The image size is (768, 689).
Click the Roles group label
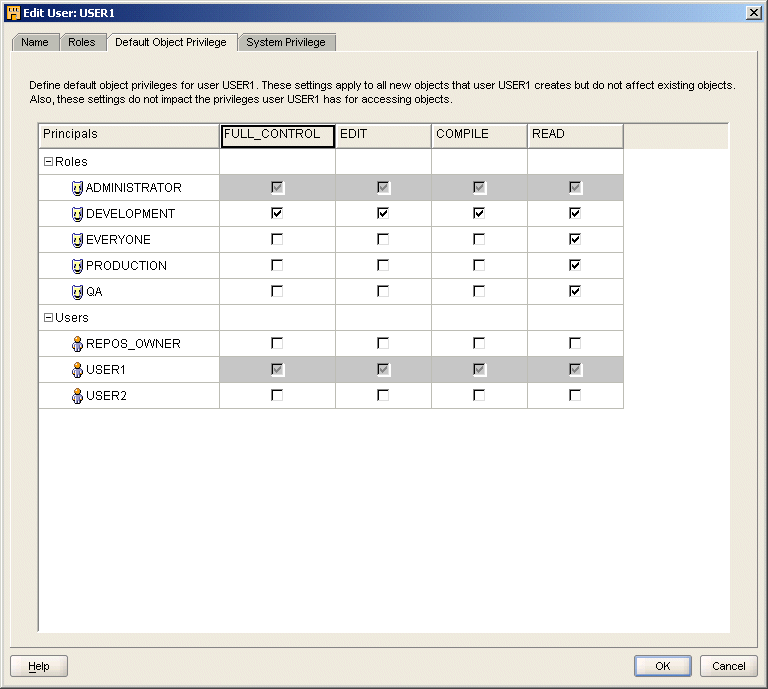point(71,162)
